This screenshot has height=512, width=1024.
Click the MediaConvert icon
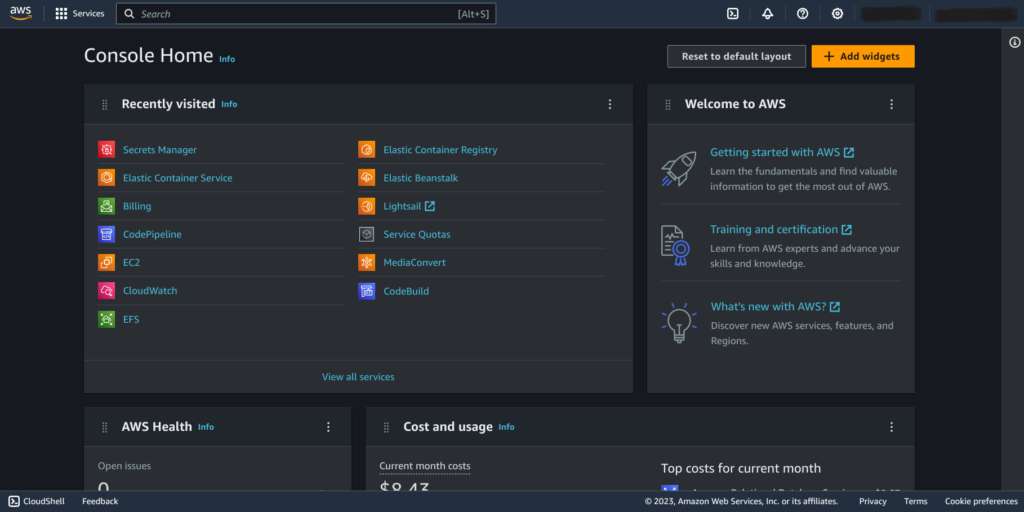pyautogui.click(x=367, y=263)
